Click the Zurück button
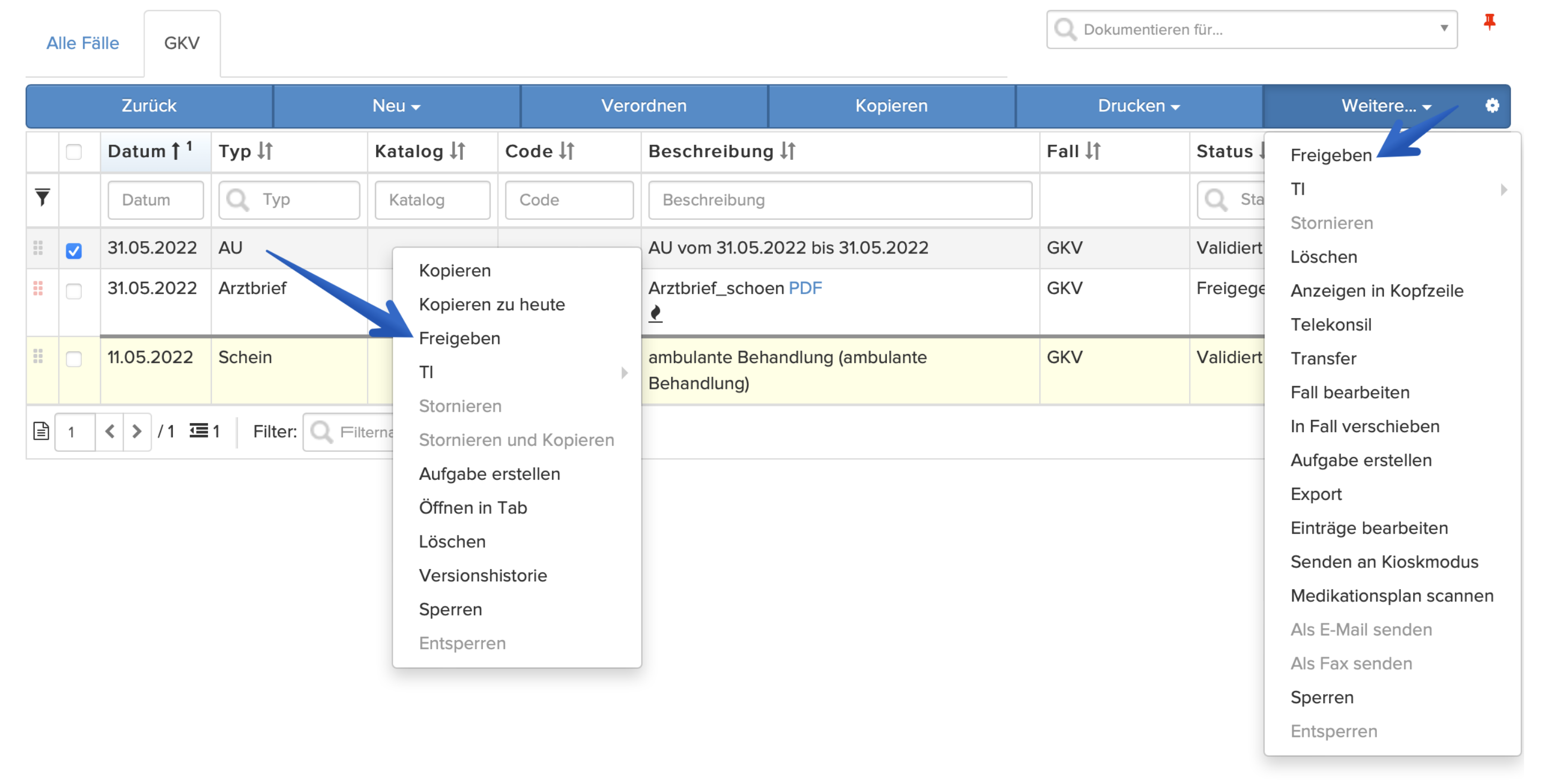The image size is (1556, 784). click(149, 106)
